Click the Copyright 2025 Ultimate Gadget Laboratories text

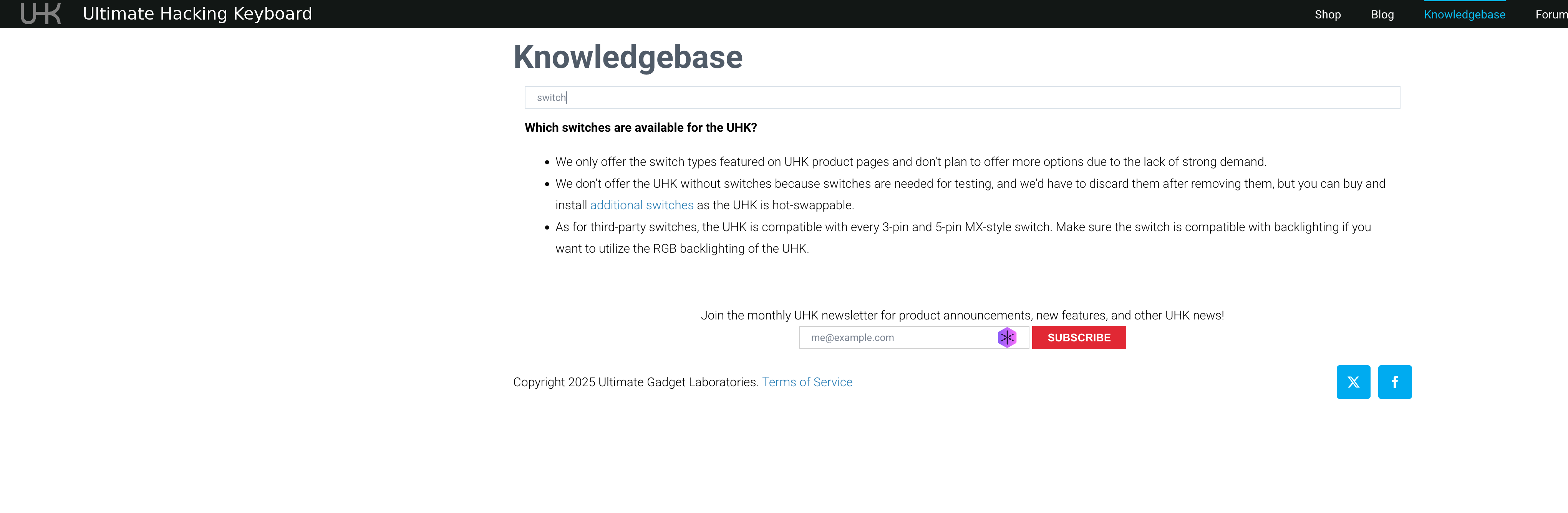pos(635,382)
